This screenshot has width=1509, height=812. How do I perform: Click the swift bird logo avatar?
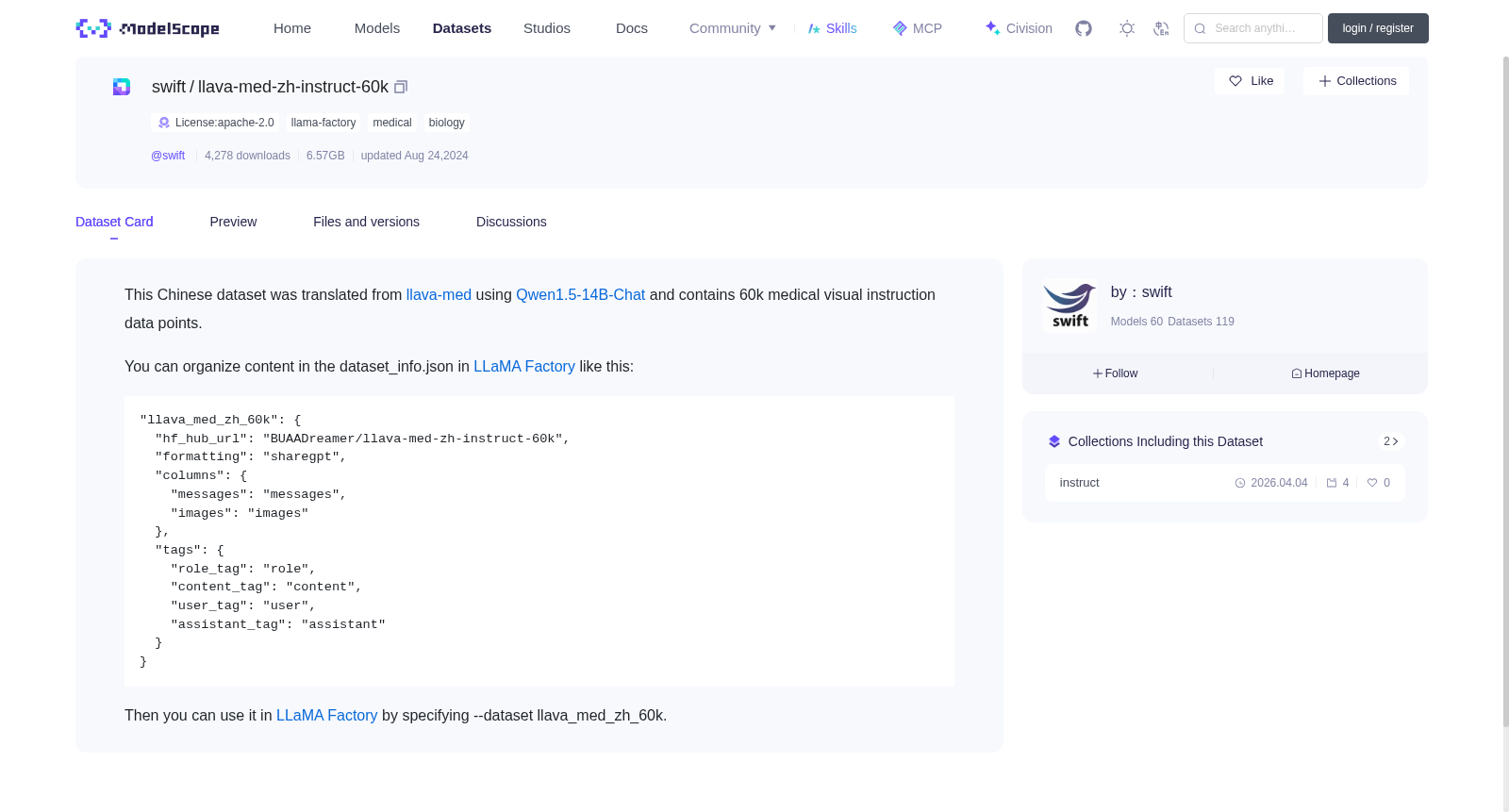(1070, 306)
